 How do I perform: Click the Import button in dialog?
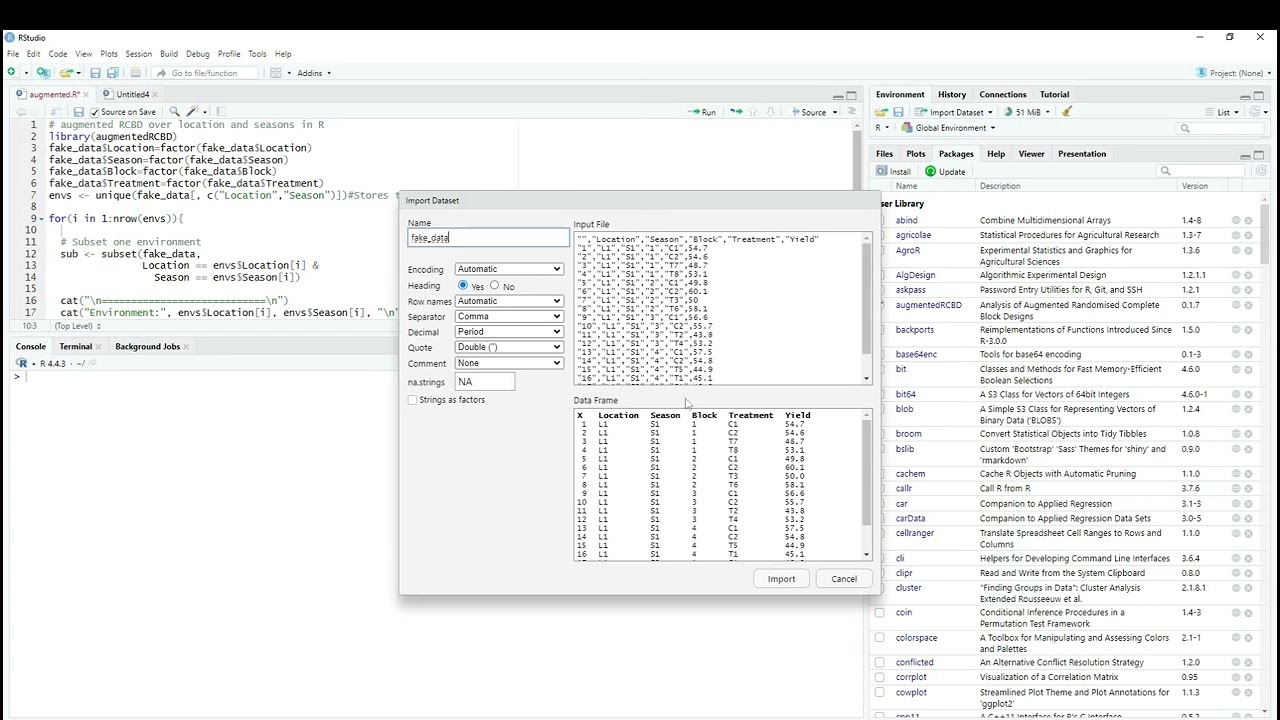(781, 579)
